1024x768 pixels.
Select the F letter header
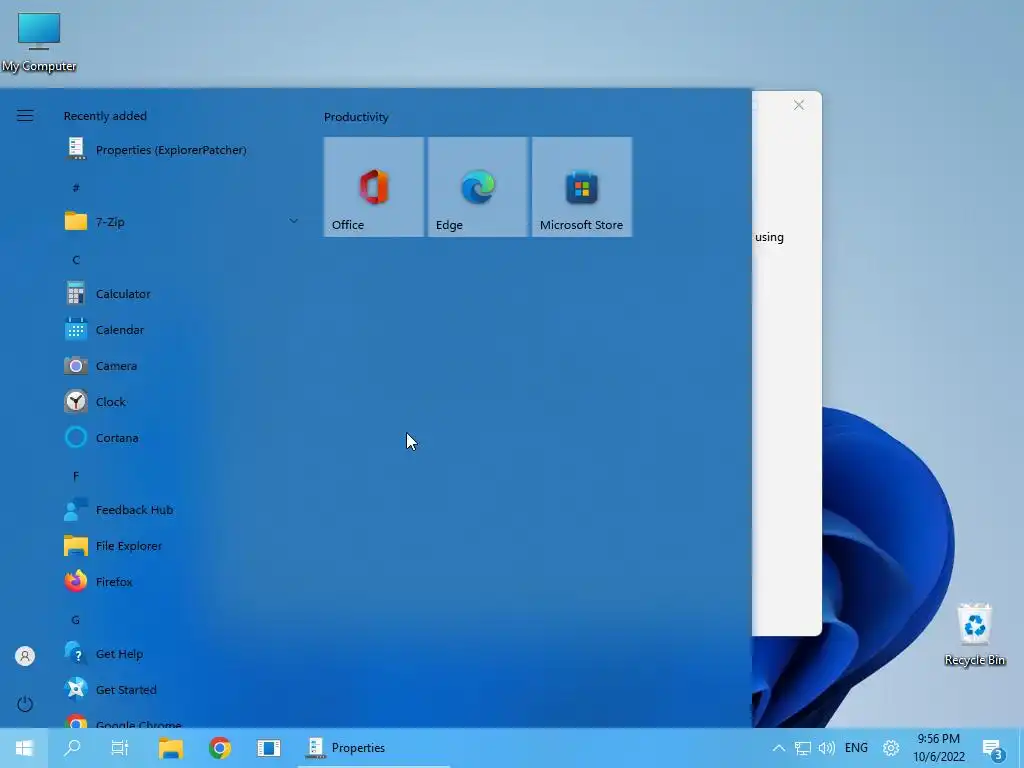click(76, 476)
